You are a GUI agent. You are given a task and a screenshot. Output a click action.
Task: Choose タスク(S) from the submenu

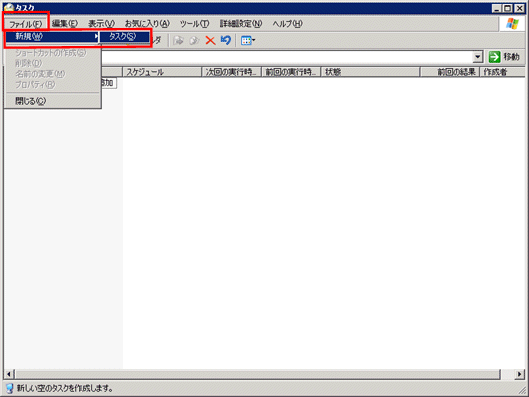124,36
